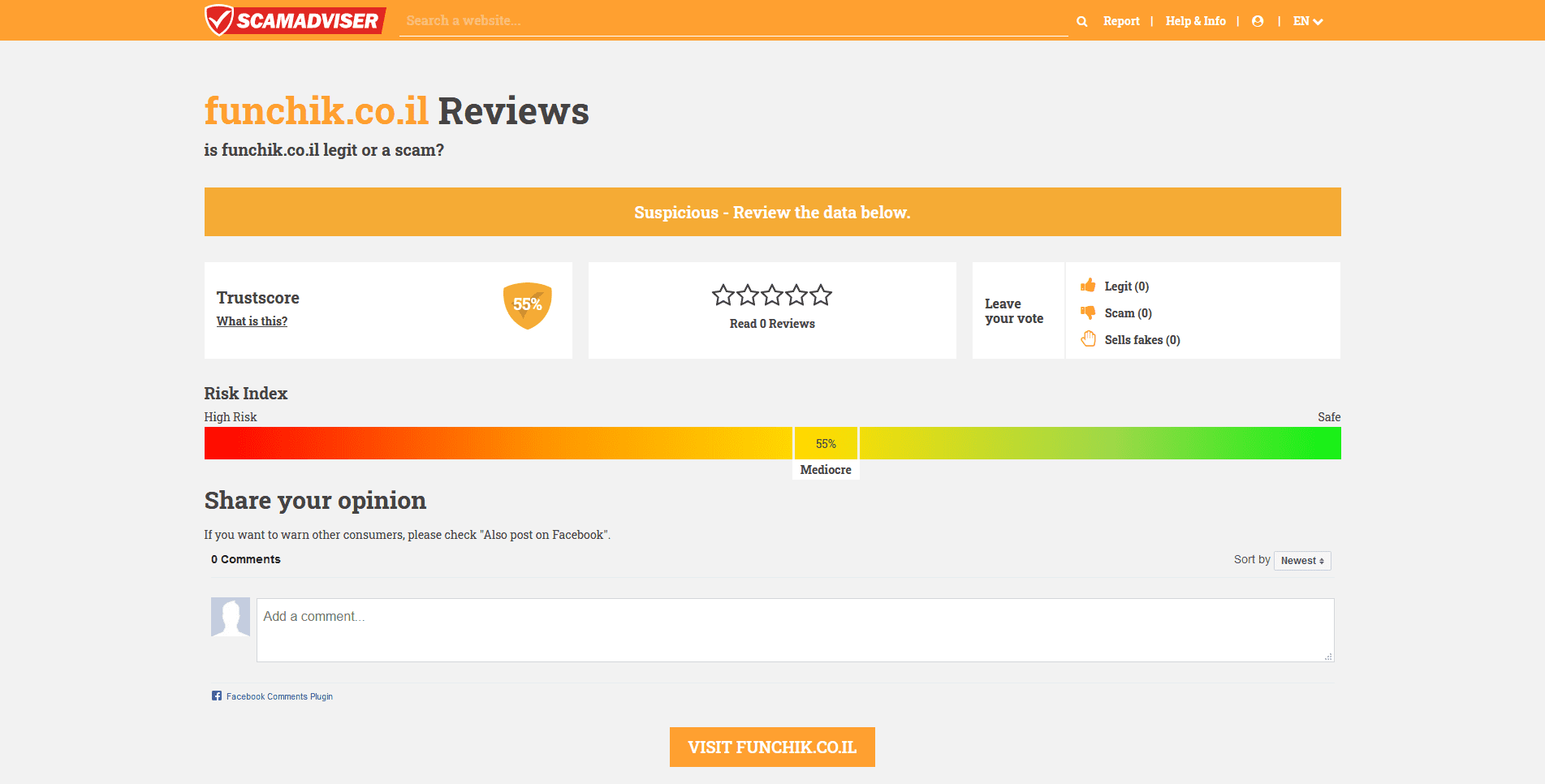1545x784 pixels.
Task: Select the fifth rating star
Action: pyautogui.click(x=821, y=295)
